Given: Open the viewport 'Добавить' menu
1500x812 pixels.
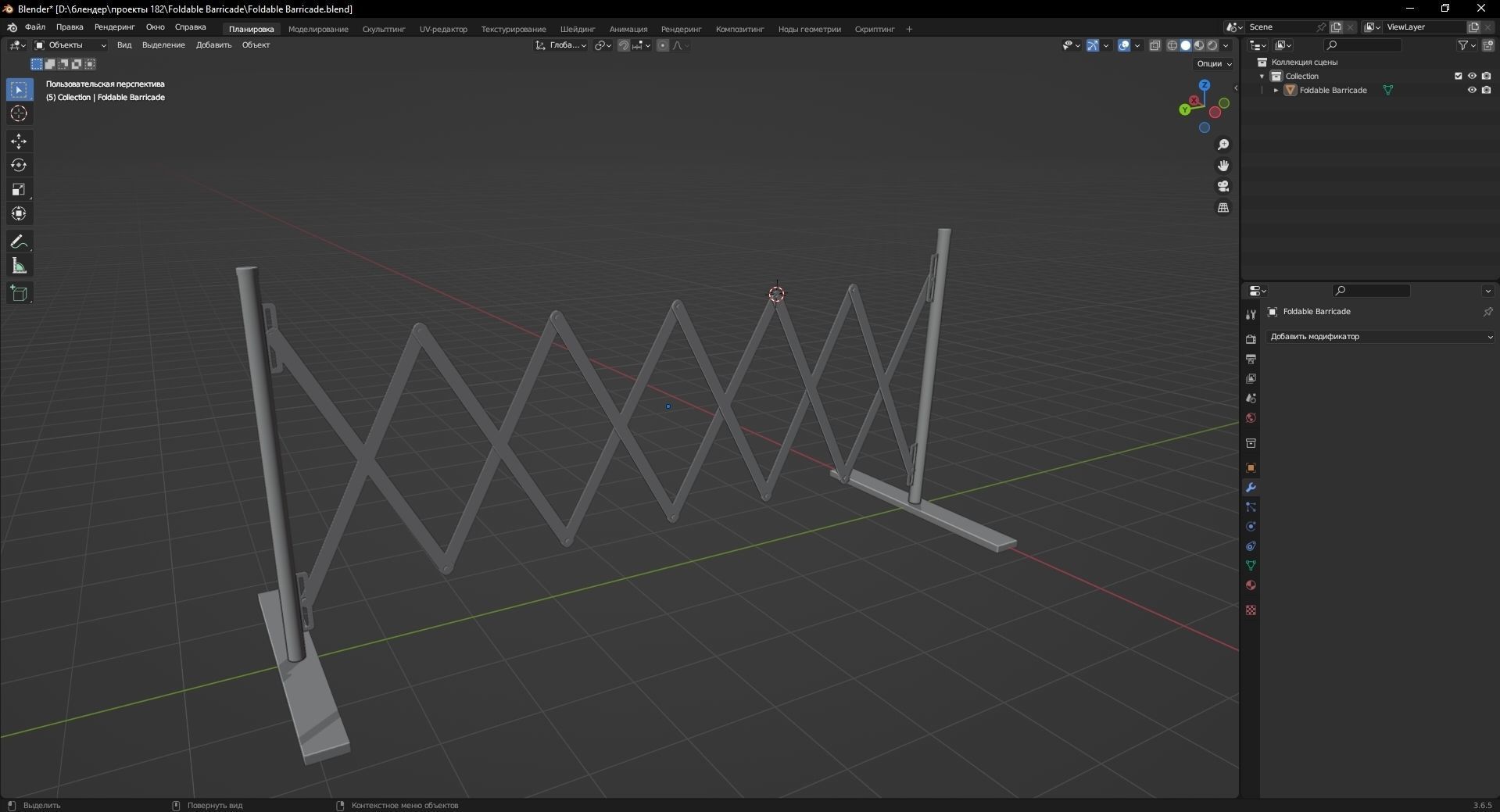Looking at the screenshot, I should click(213, 45).
